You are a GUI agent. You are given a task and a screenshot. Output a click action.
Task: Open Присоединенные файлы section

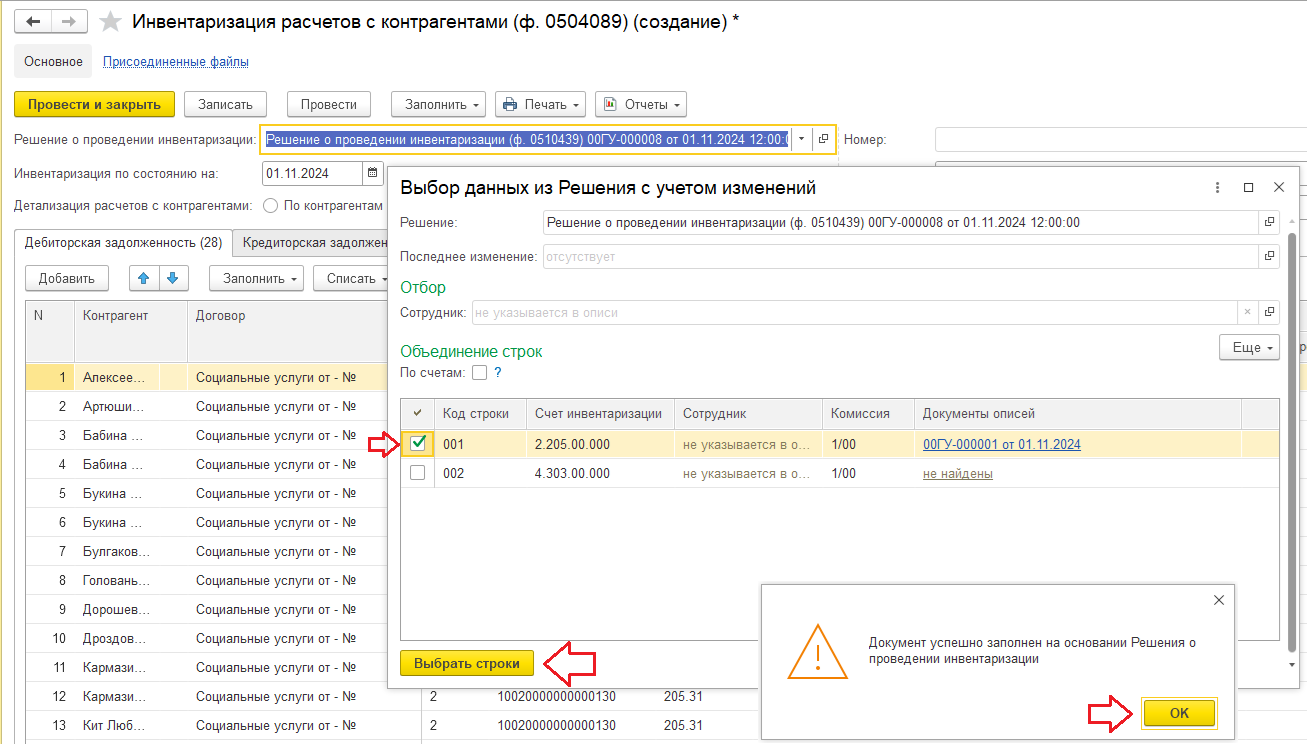[176, 61]
